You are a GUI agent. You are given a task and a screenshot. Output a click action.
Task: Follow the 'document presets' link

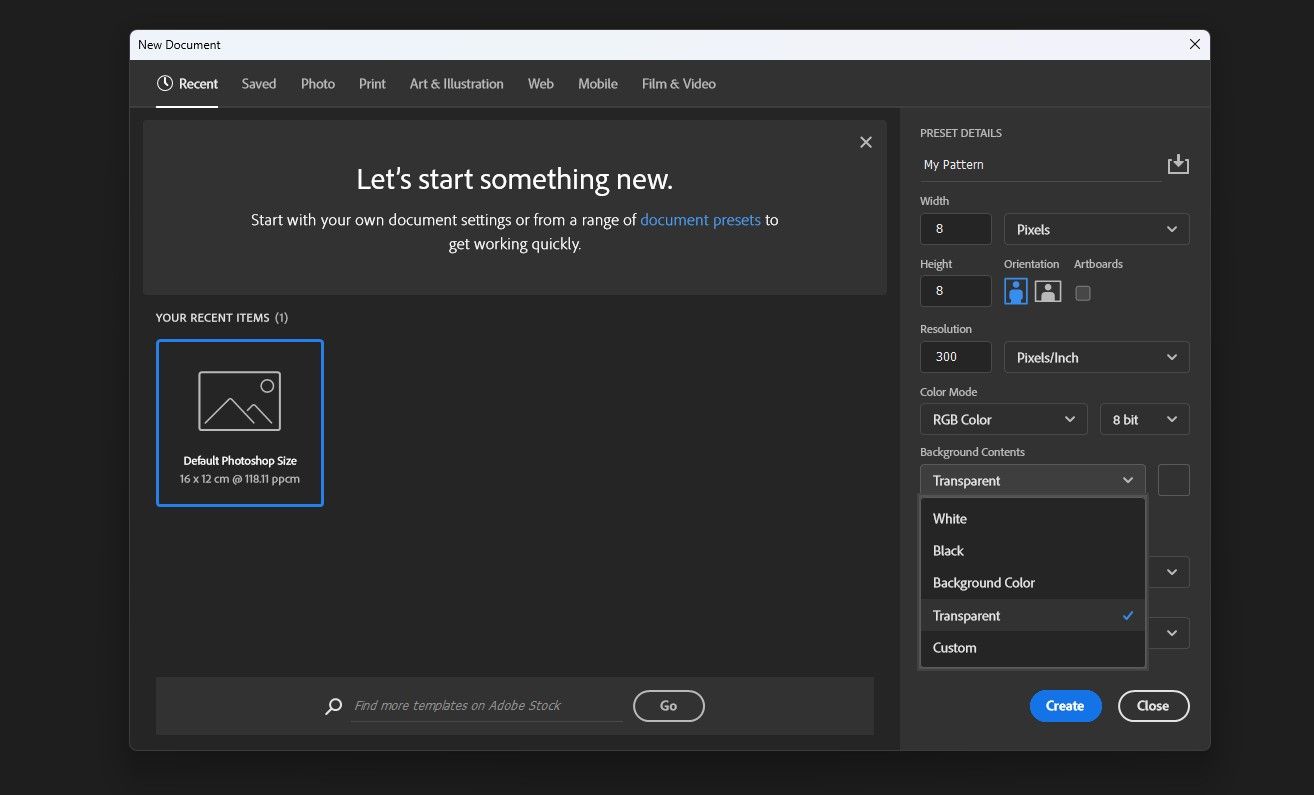(x=701, y=220)
